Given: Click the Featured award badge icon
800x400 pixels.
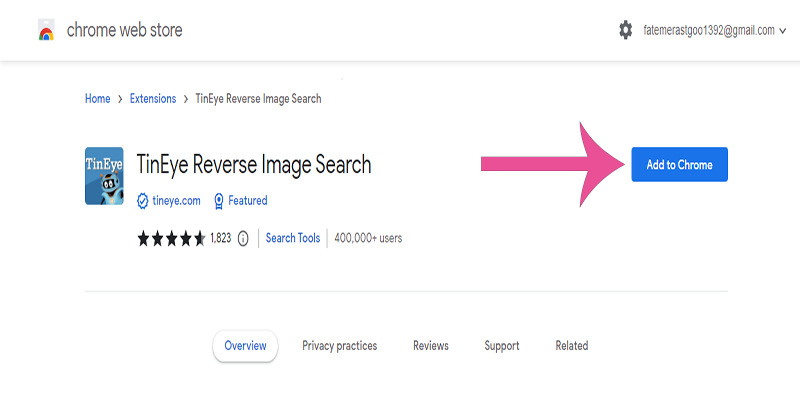Looking at the screenshot, I should [x=218, y=201].
